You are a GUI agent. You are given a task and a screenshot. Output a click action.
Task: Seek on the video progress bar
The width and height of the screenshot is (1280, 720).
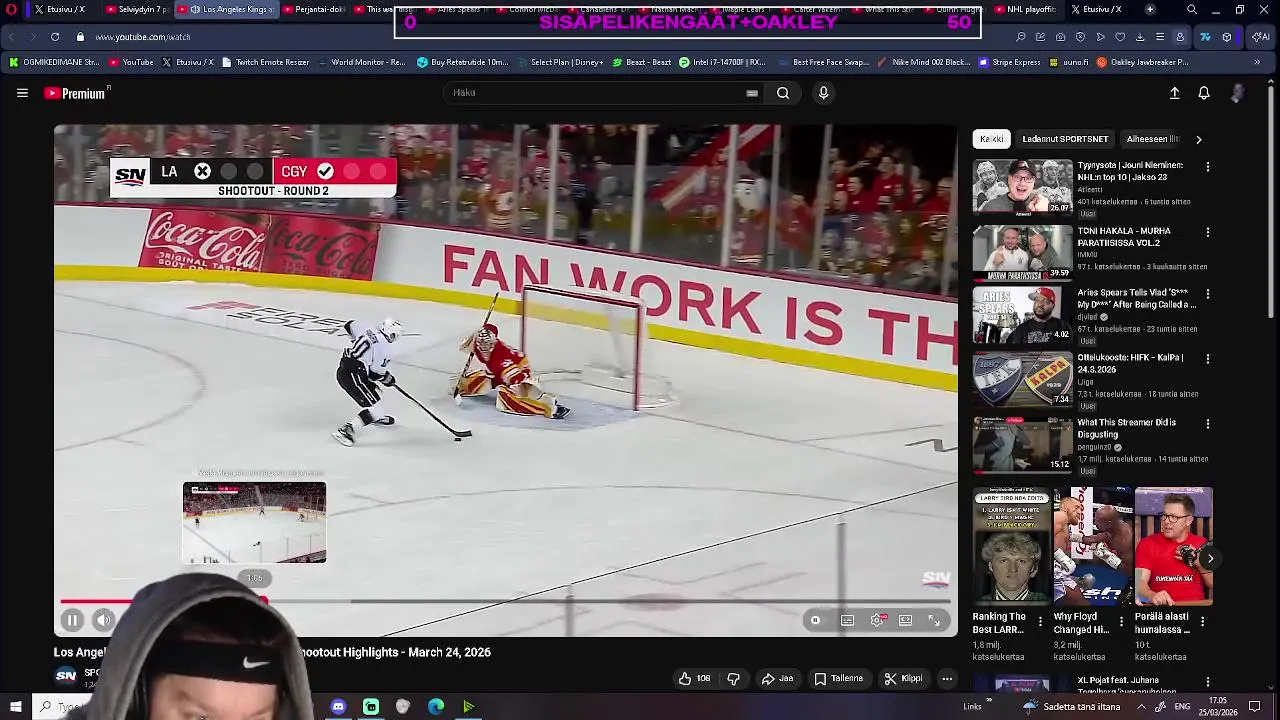pyautogui.click(x=505, y=602)
